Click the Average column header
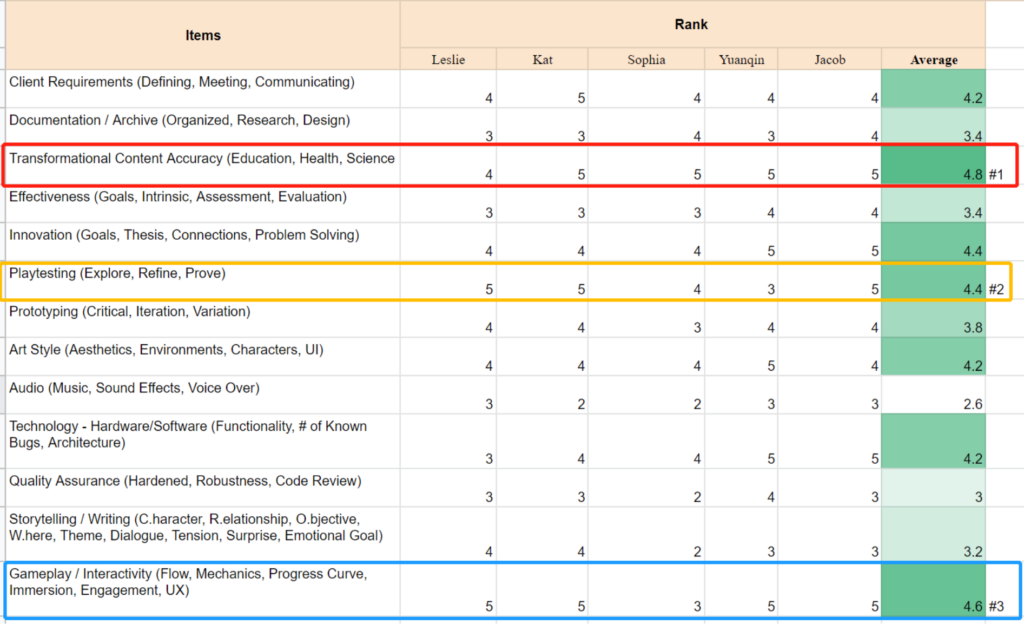This screenshot has width=1024, height=624. coord(933,59)
